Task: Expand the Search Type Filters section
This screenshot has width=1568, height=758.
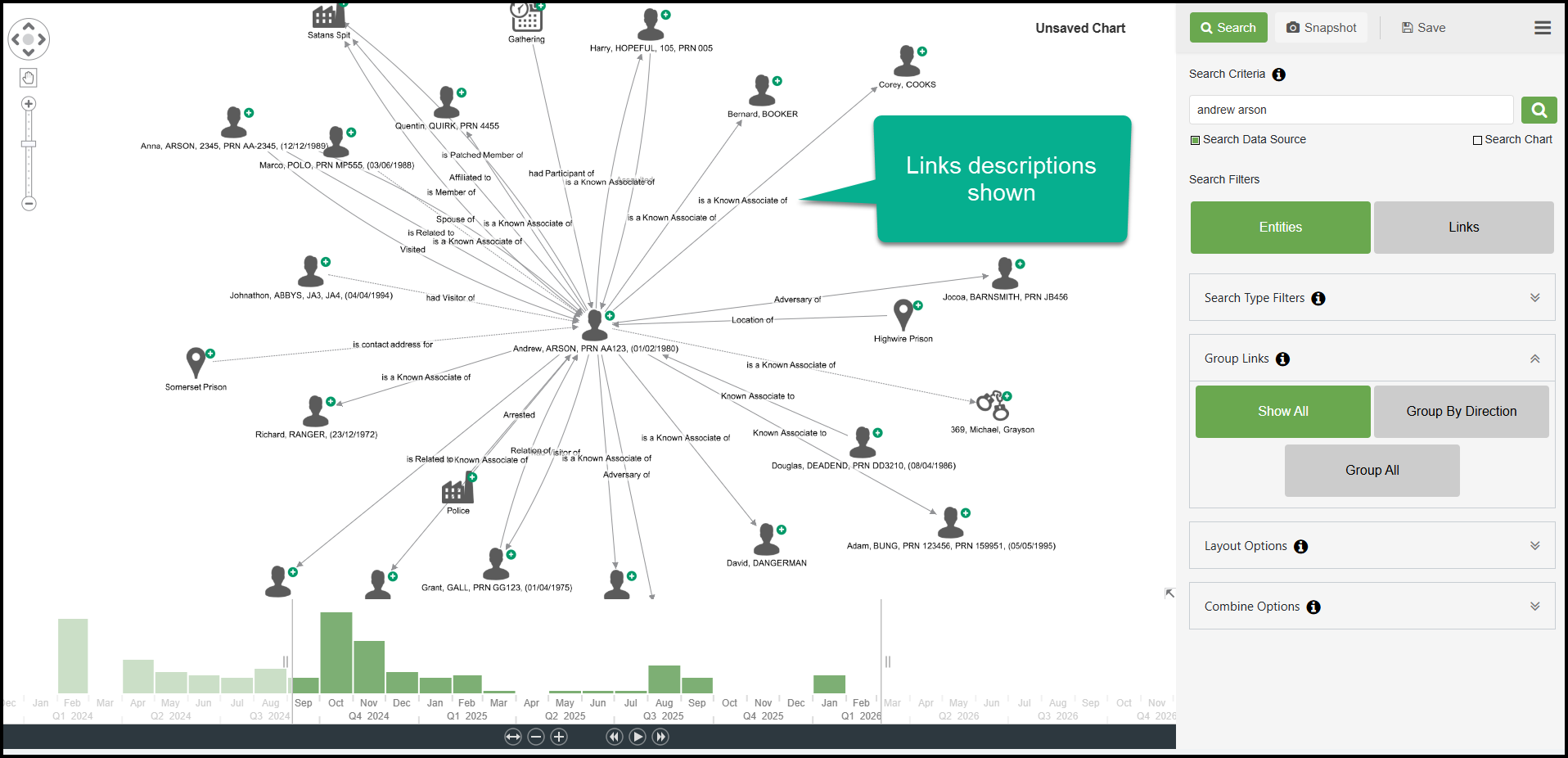Action: (1534, 298)
